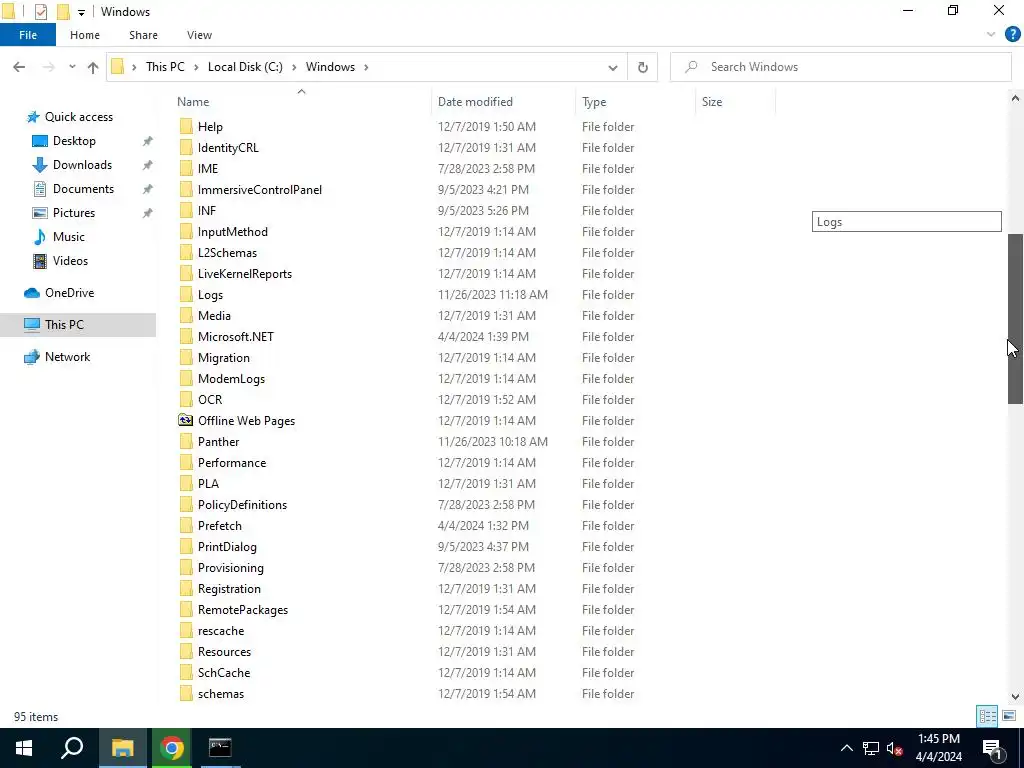Open the Action Center notifications icon
The image size is (1024, 768).
992,748
